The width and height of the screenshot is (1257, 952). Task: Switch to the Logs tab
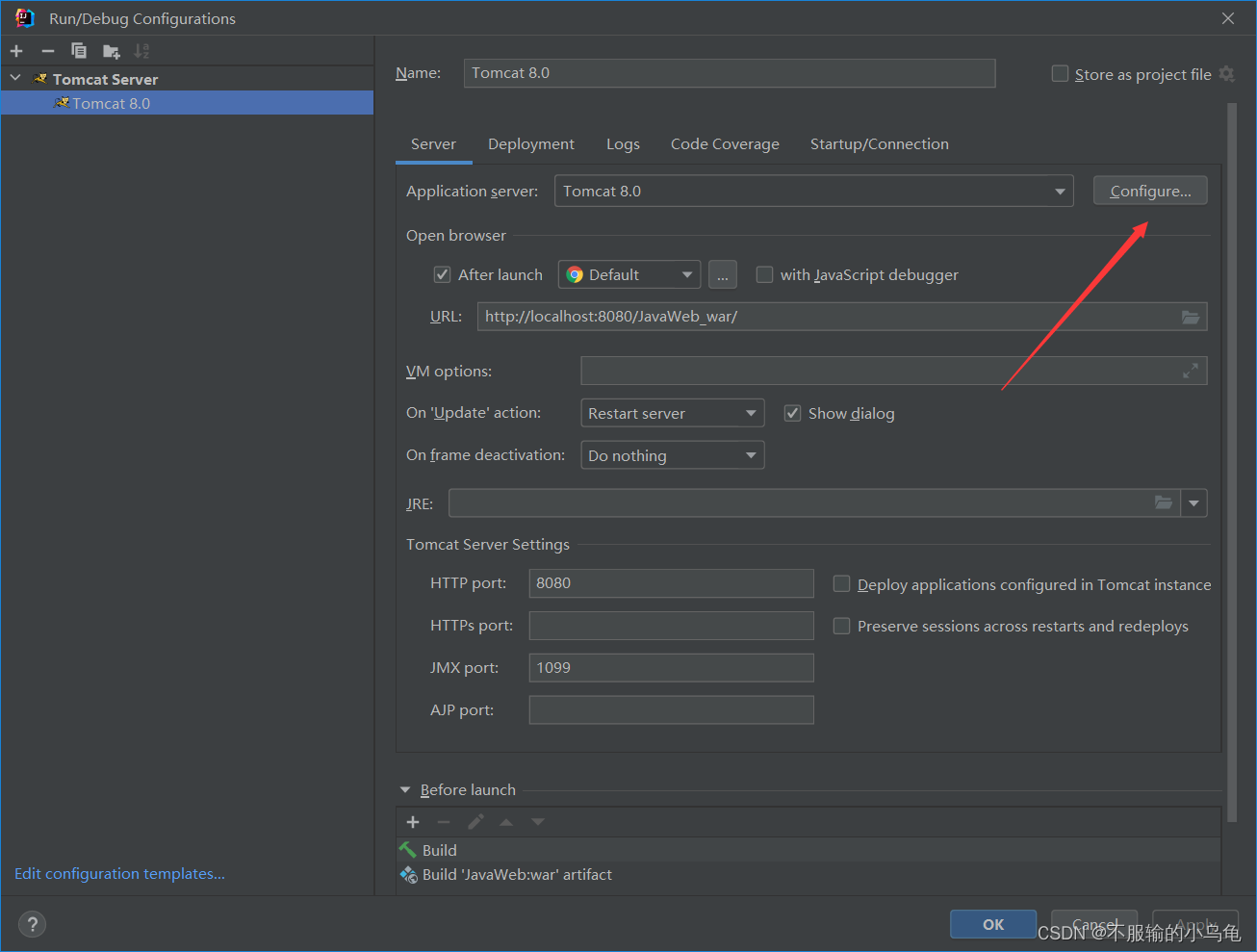(x=623, y=144)
